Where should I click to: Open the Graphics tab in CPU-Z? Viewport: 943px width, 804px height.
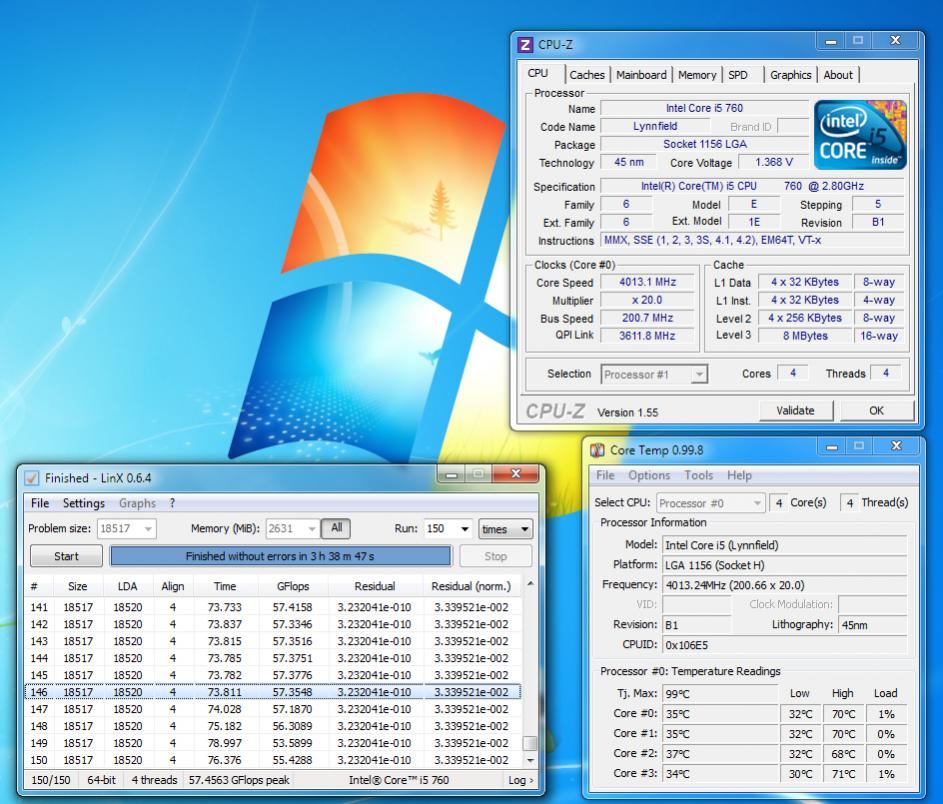pos(790,75)
